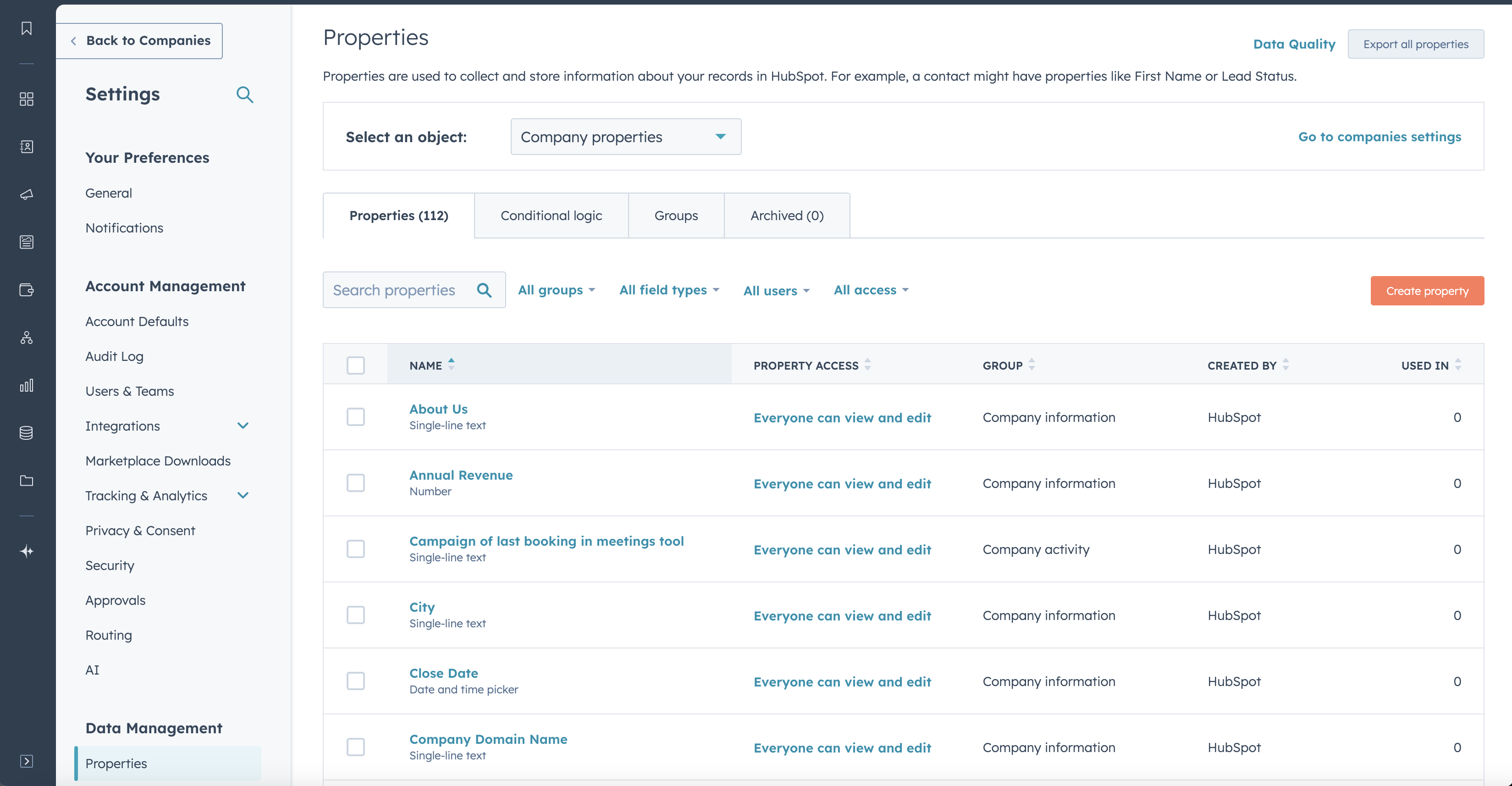
Task: Open the Archived (0) tab
Action: [x=787, y=216]
